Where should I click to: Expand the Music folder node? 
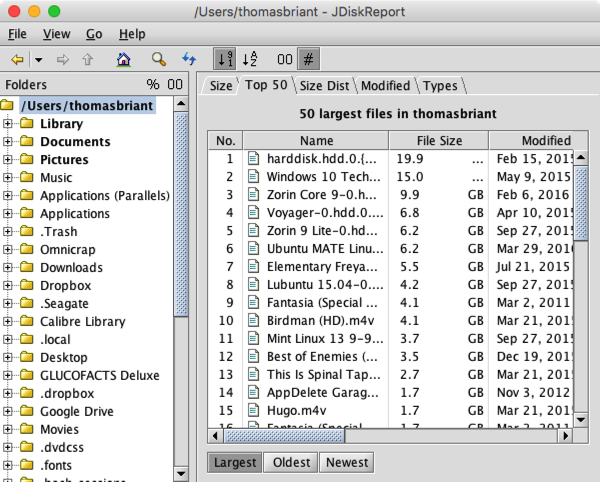(x=7, y=177)
